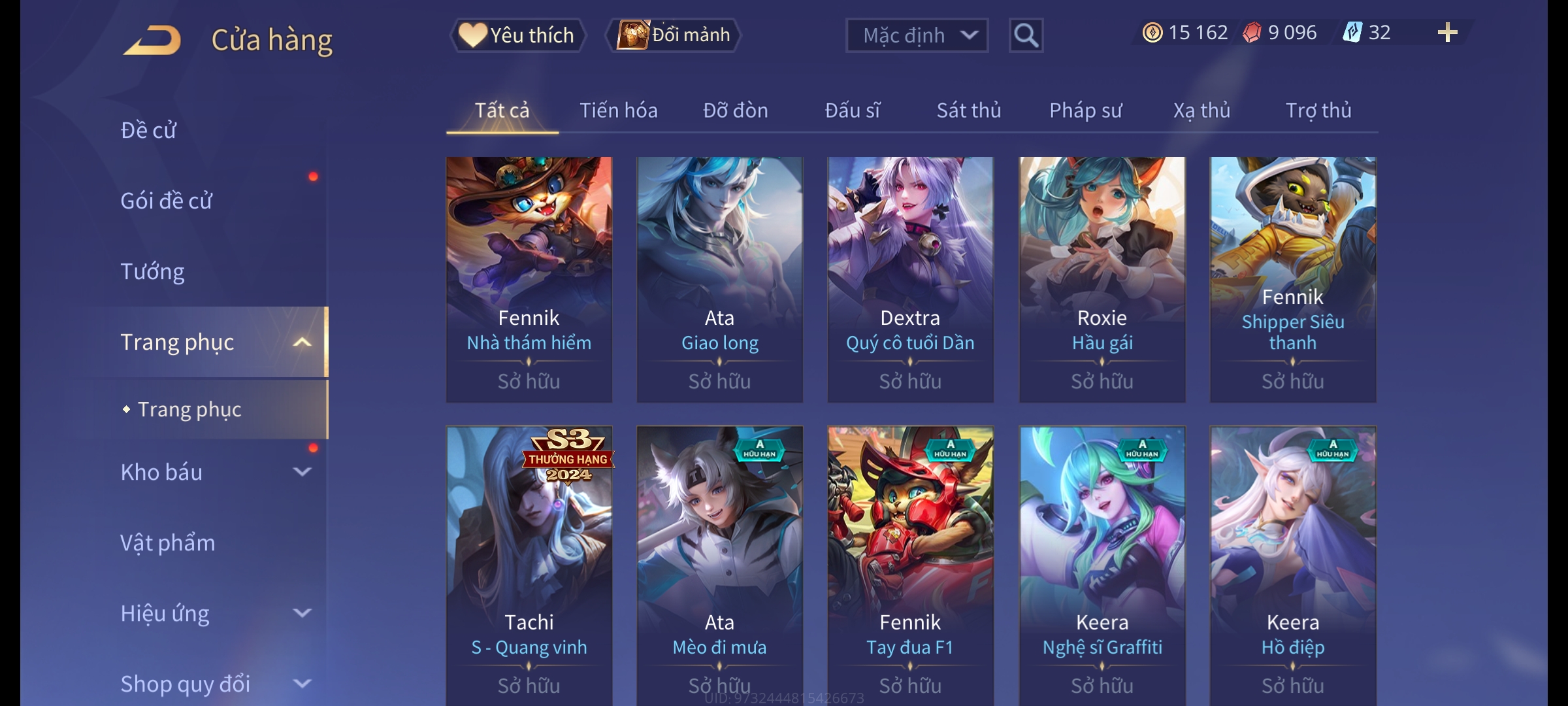This screenshot has height=706, width=1568.
Task: Switch to the Tiến hóa tab
Action: click(x=618, y=110)
